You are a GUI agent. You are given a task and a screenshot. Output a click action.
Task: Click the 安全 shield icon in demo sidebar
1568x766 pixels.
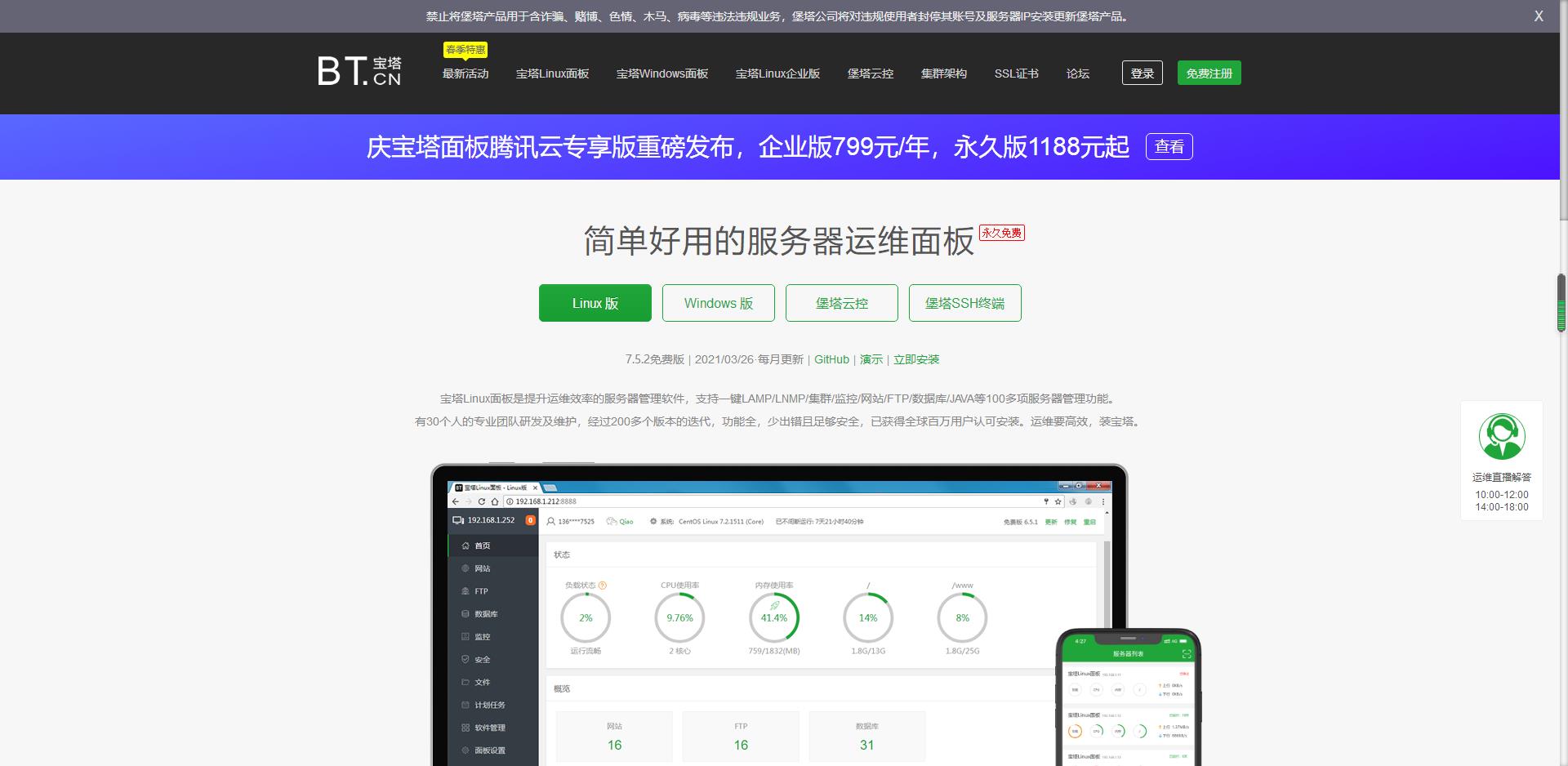tap(465, 659)
